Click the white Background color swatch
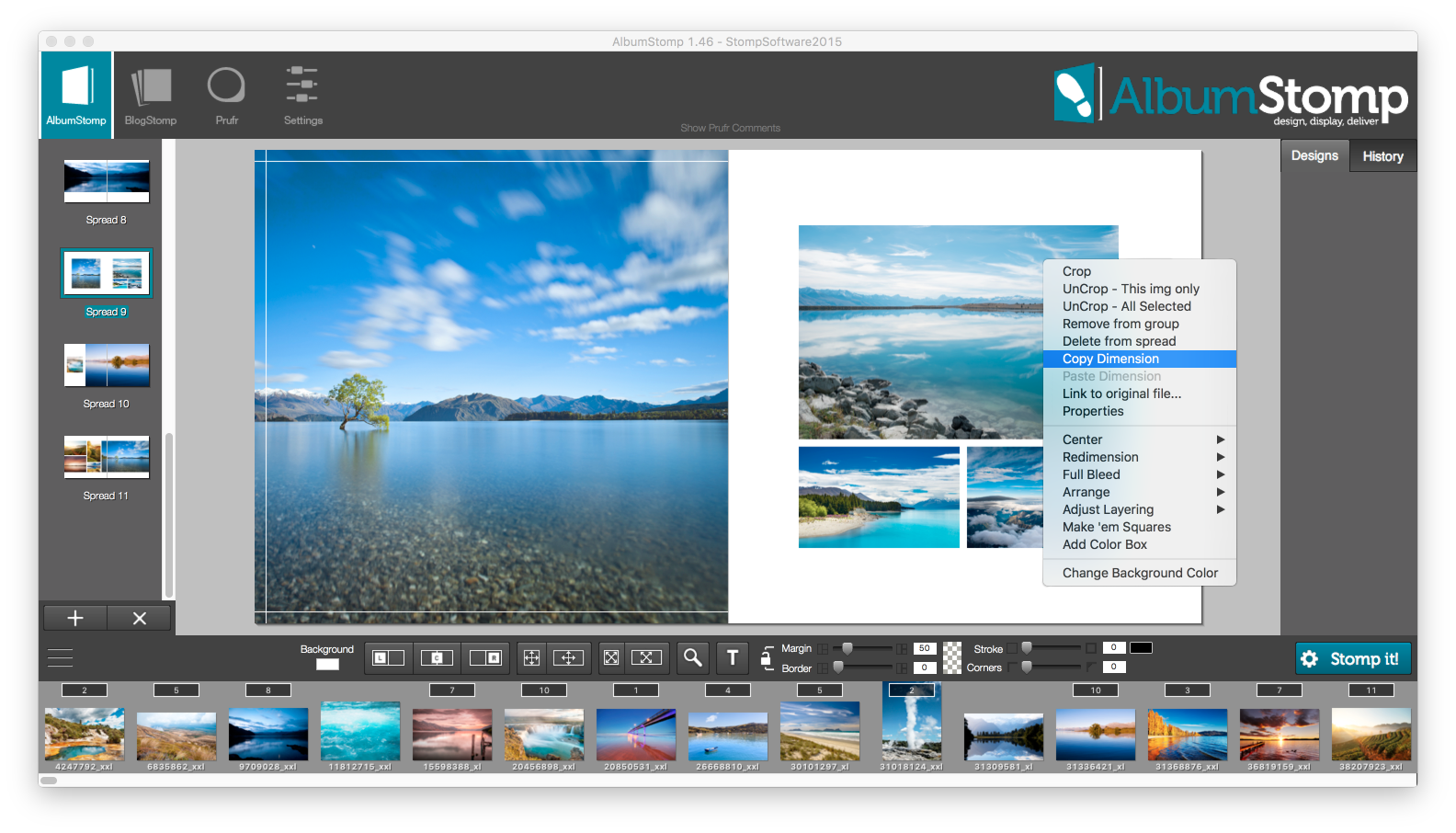1456x833 pixels. [x=327, y=665]
